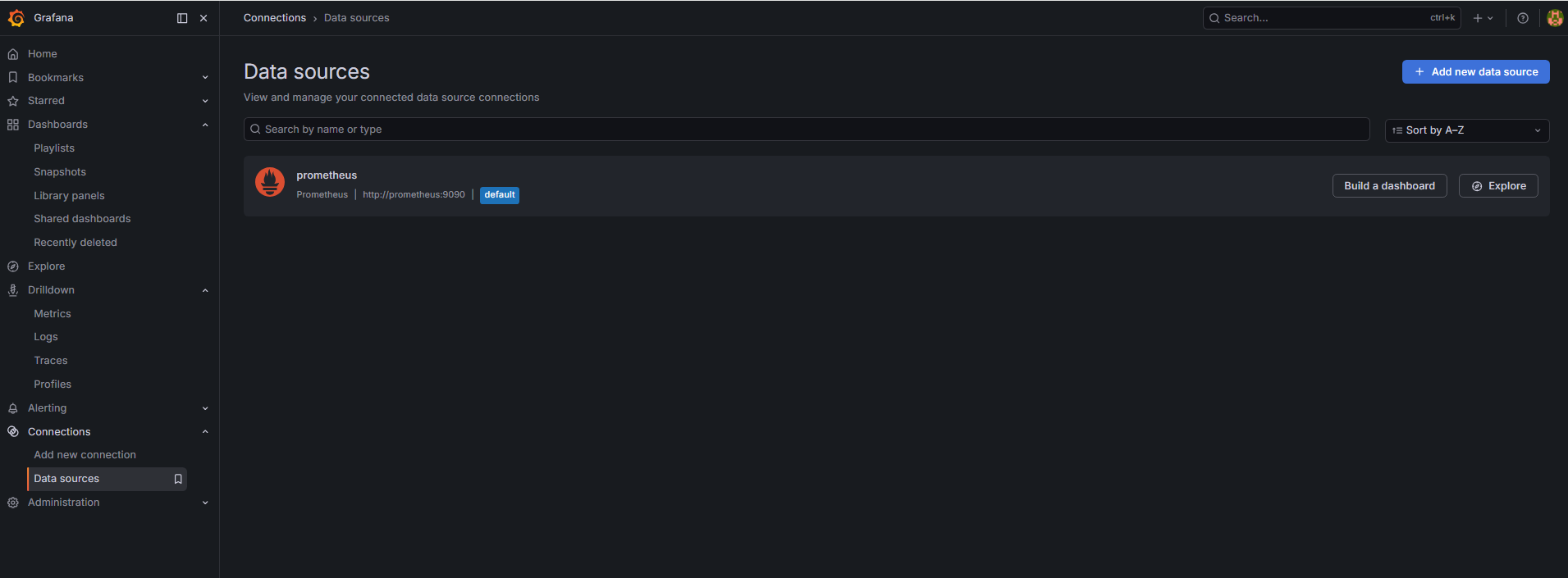Click the Prometheus flame logo

tap(270, 182)
